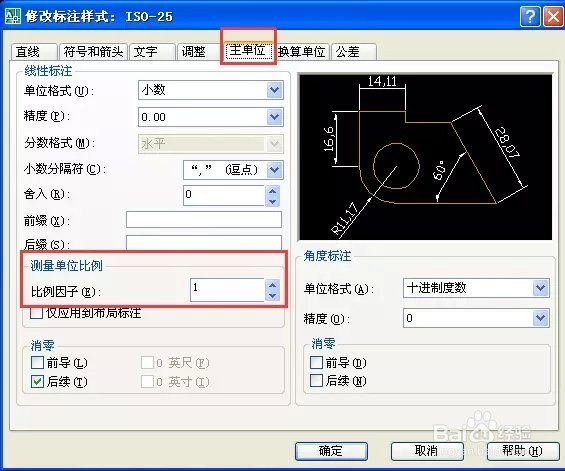Click the 舍入(R) input field
Viewport: 565px width, 471px height.
click(x=224, y=195)
